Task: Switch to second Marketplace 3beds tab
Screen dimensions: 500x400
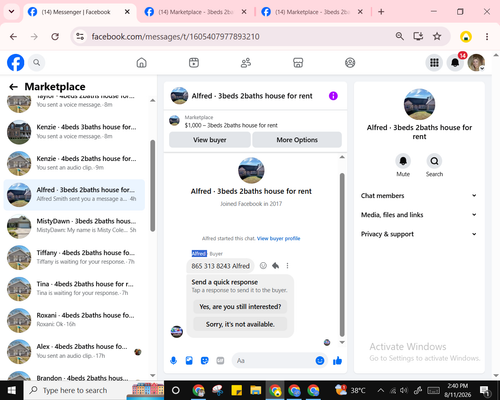Action: [195, 12]
